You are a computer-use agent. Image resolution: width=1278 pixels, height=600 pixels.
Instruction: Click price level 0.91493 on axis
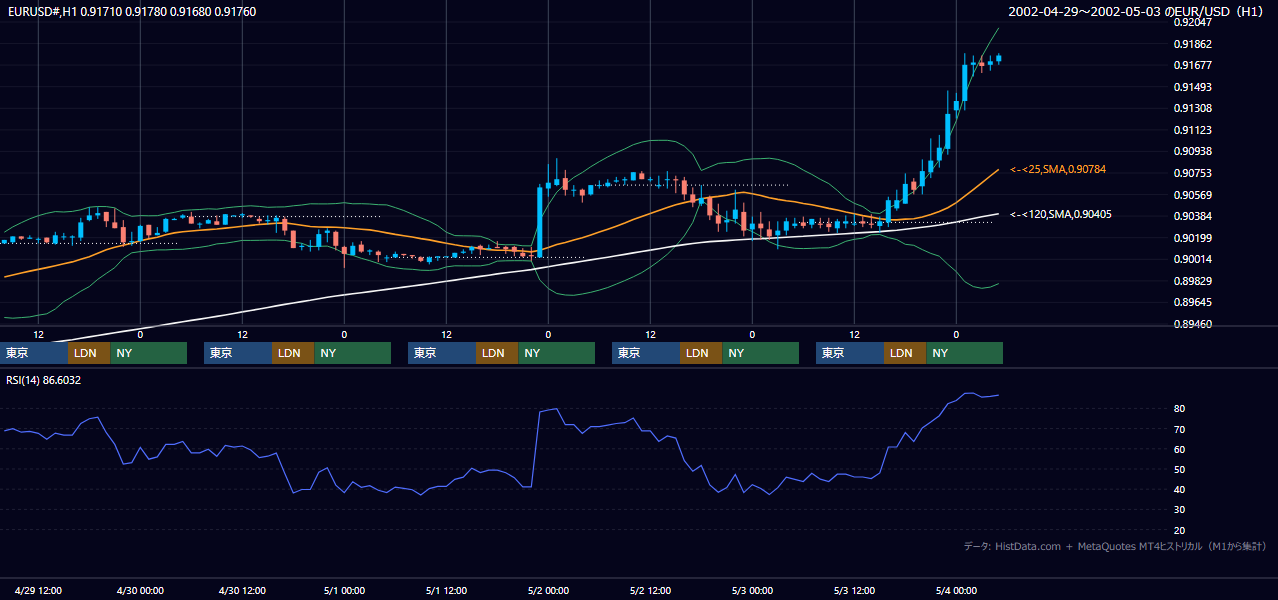[x=1193, y=87]
